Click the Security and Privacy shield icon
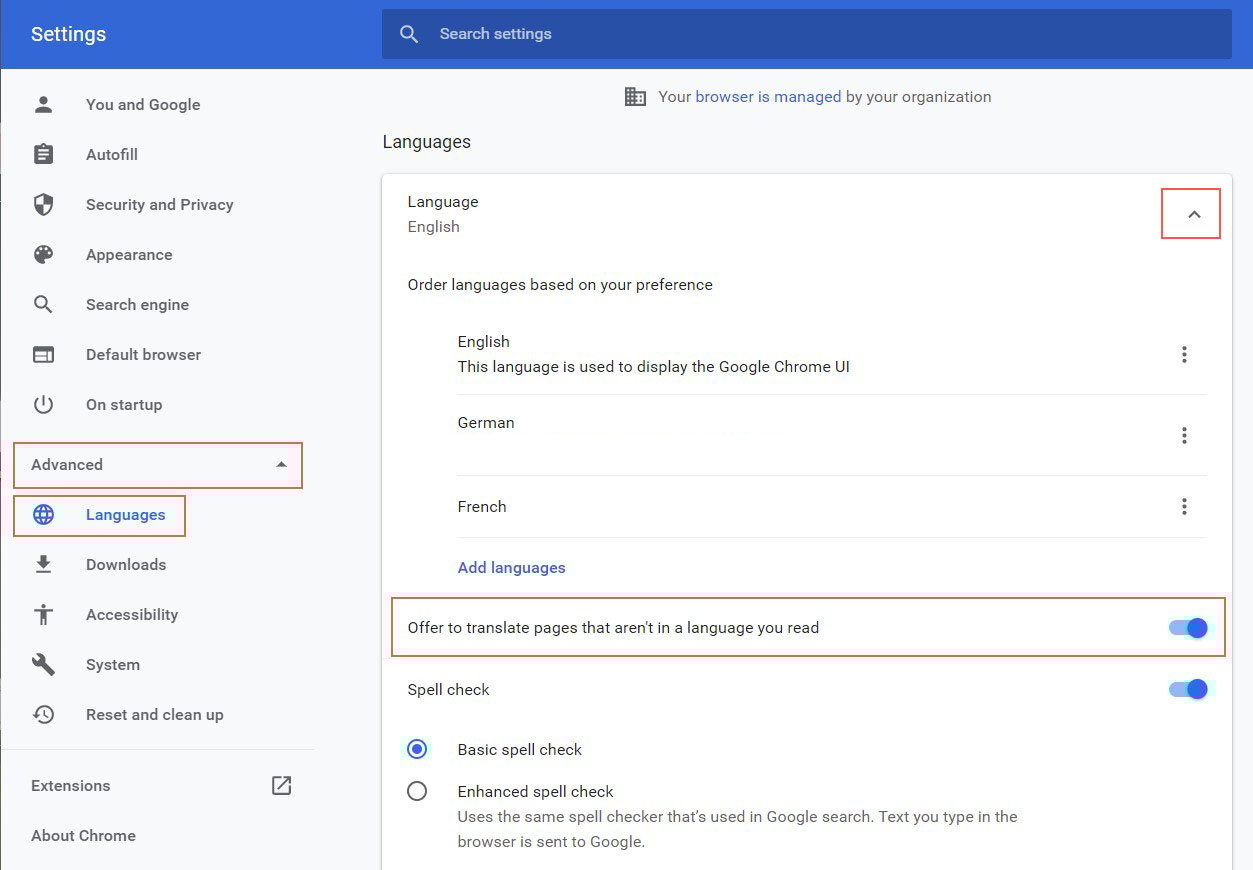 (x=43, y=204)
